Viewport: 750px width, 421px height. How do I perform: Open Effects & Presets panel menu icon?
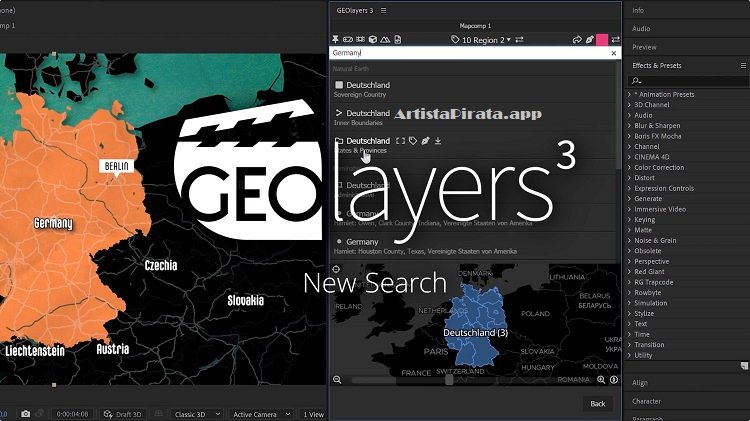[x=743, y=66]
